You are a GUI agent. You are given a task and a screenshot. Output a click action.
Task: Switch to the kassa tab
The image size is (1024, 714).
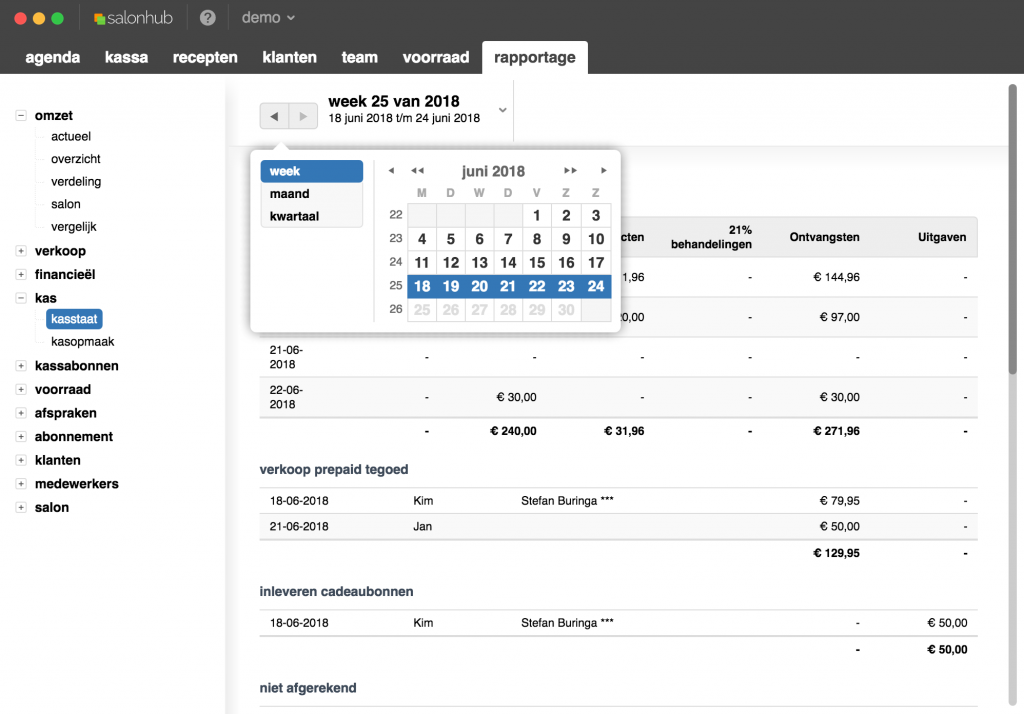126,57
